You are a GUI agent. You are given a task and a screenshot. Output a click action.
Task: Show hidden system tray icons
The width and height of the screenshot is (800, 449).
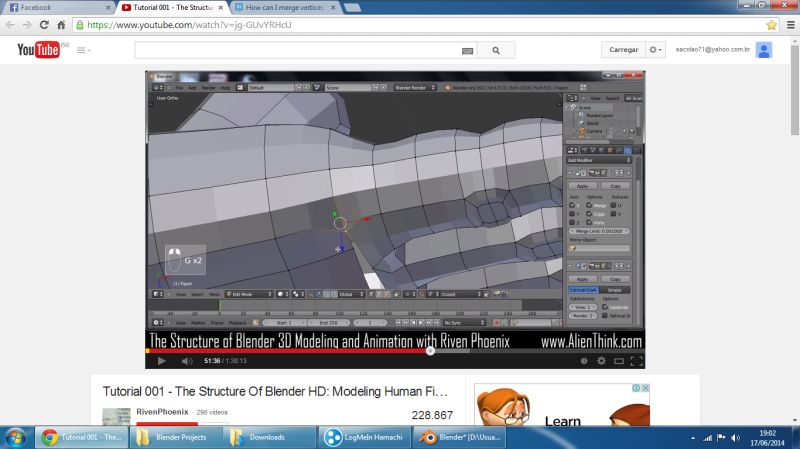pyautogui.click(x=693, y=438)
